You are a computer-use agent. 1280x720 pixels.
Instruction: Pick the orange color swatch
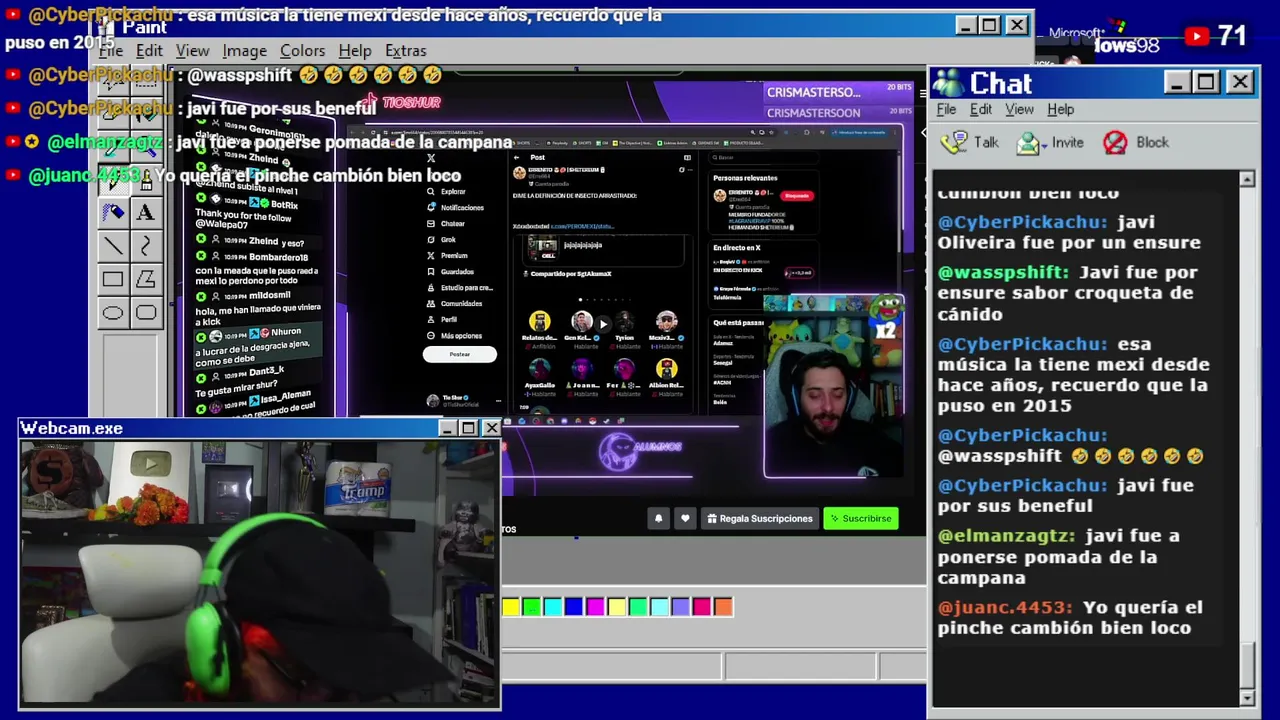coord(723,606)
